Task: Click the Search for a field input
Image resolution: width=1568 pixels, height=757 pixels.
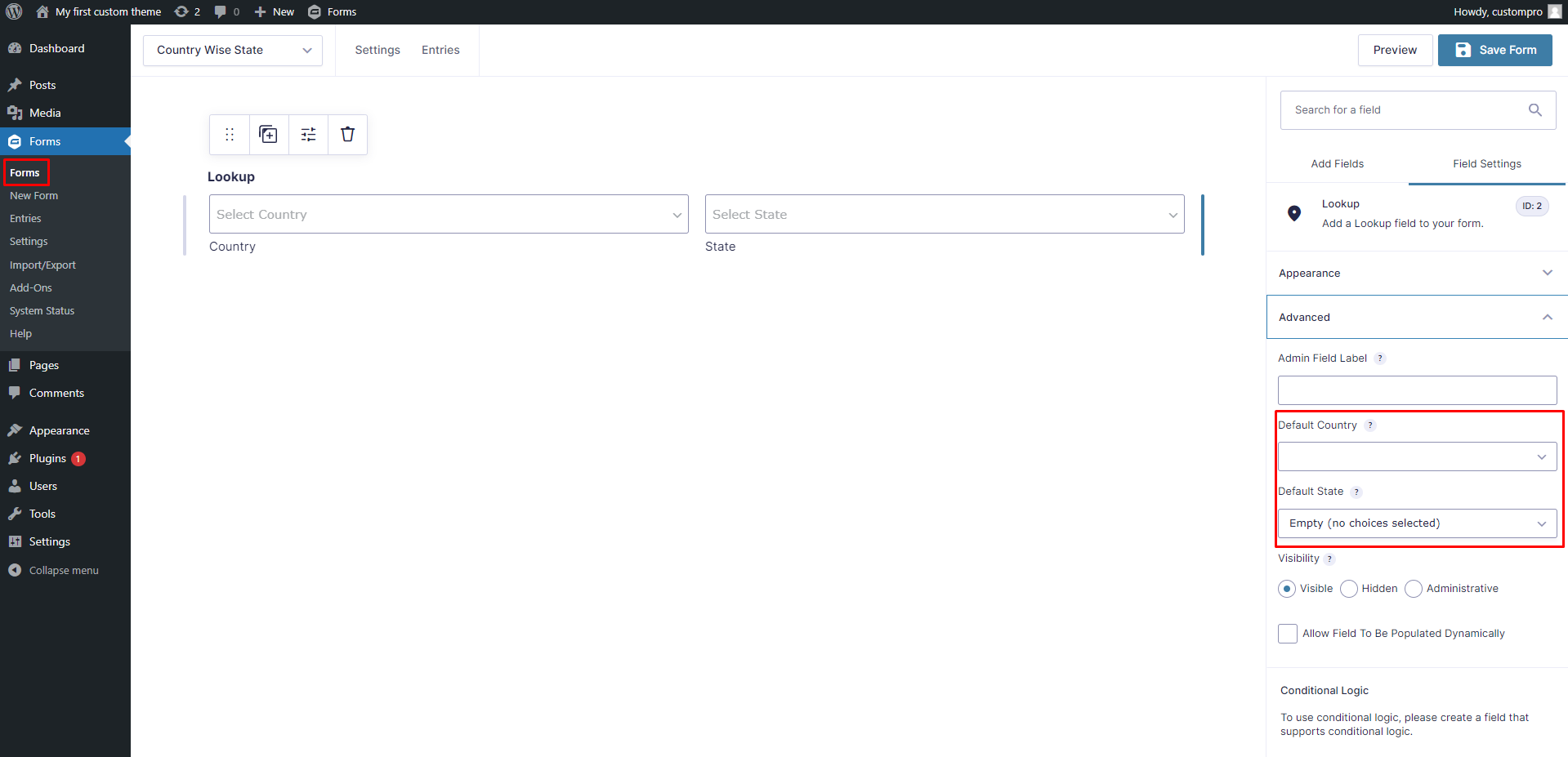Action: pos(1418,110)
